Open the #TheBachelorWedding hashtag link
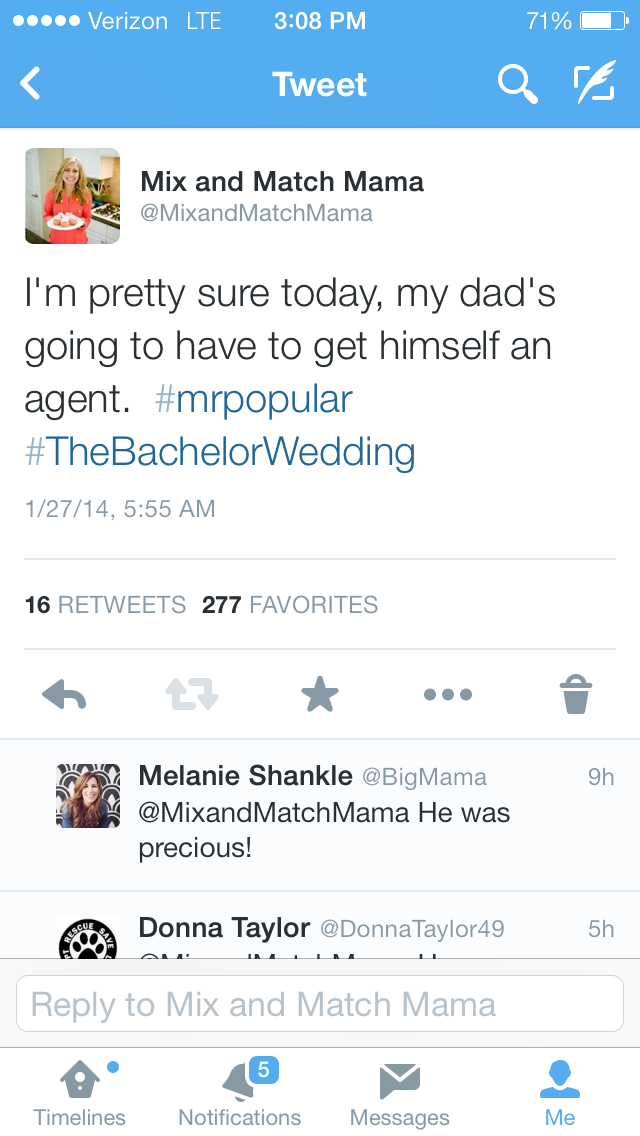The height and width of the screenshot is (1136, 640). 220,452
